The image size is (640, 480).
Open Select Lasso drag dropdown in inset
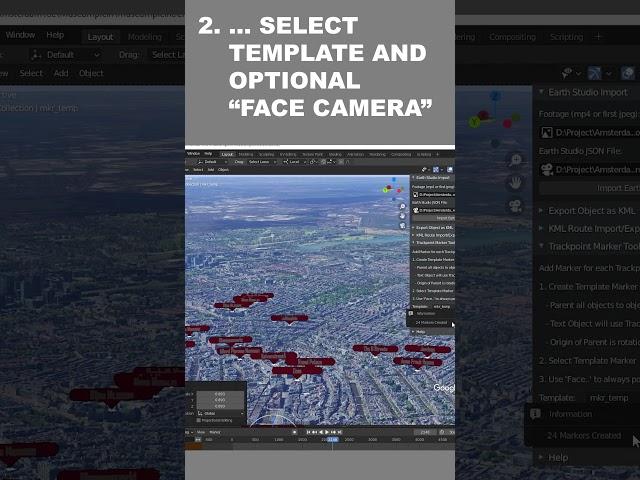coord(262,162)
